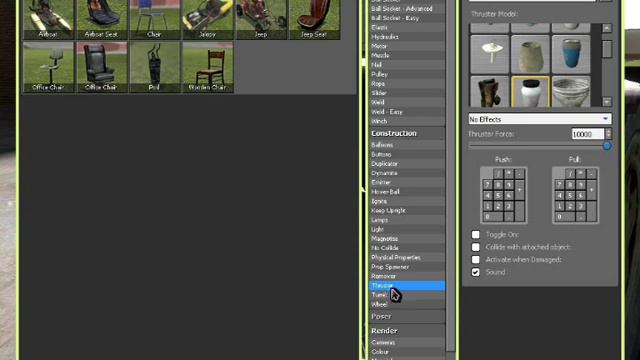This screenshot has width=640, height=360.
Task: Enable Collide with attached object
Action: point(476,247)
